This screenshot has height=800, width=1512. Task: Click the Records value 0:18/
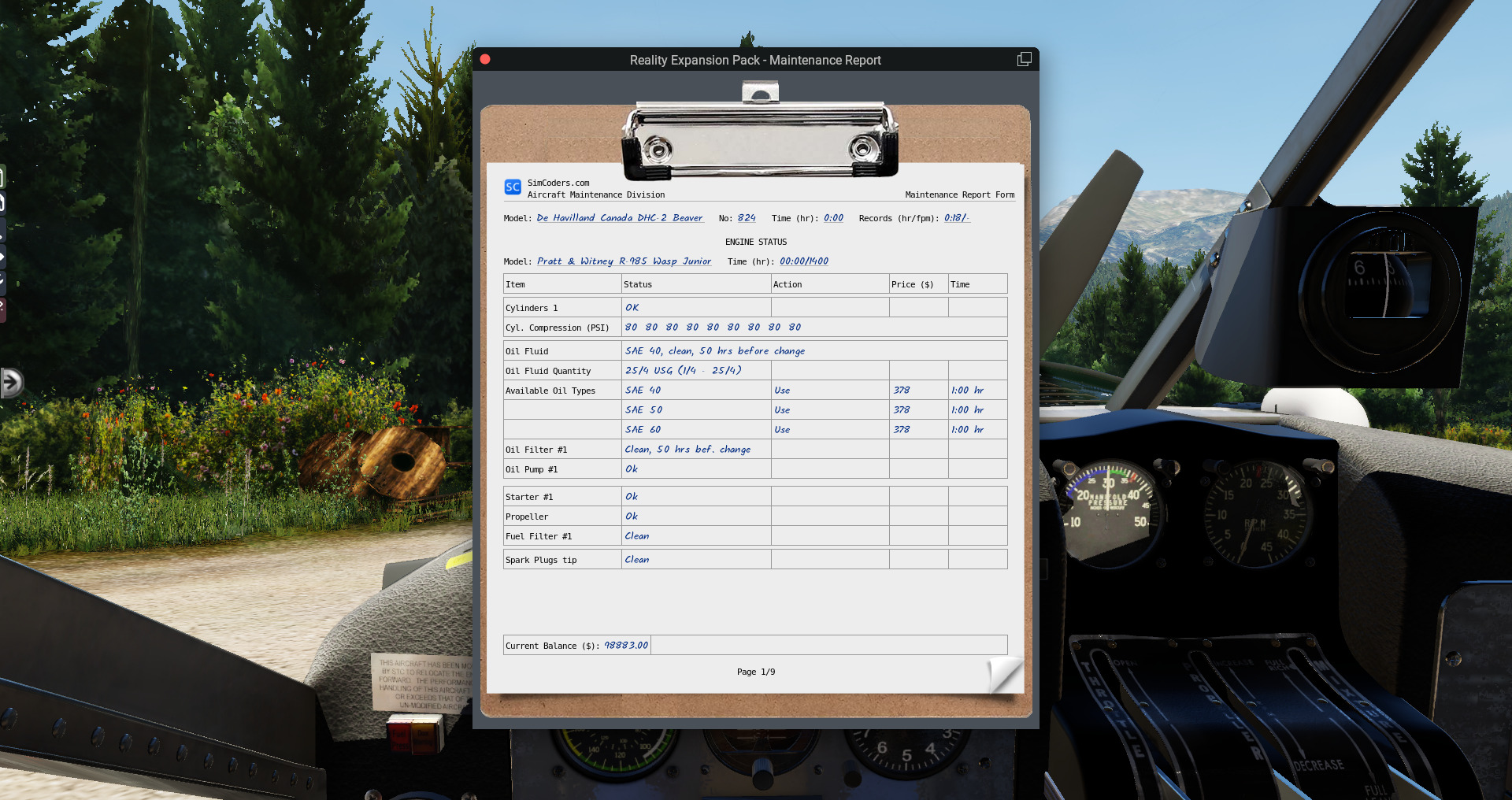(956, 218)
